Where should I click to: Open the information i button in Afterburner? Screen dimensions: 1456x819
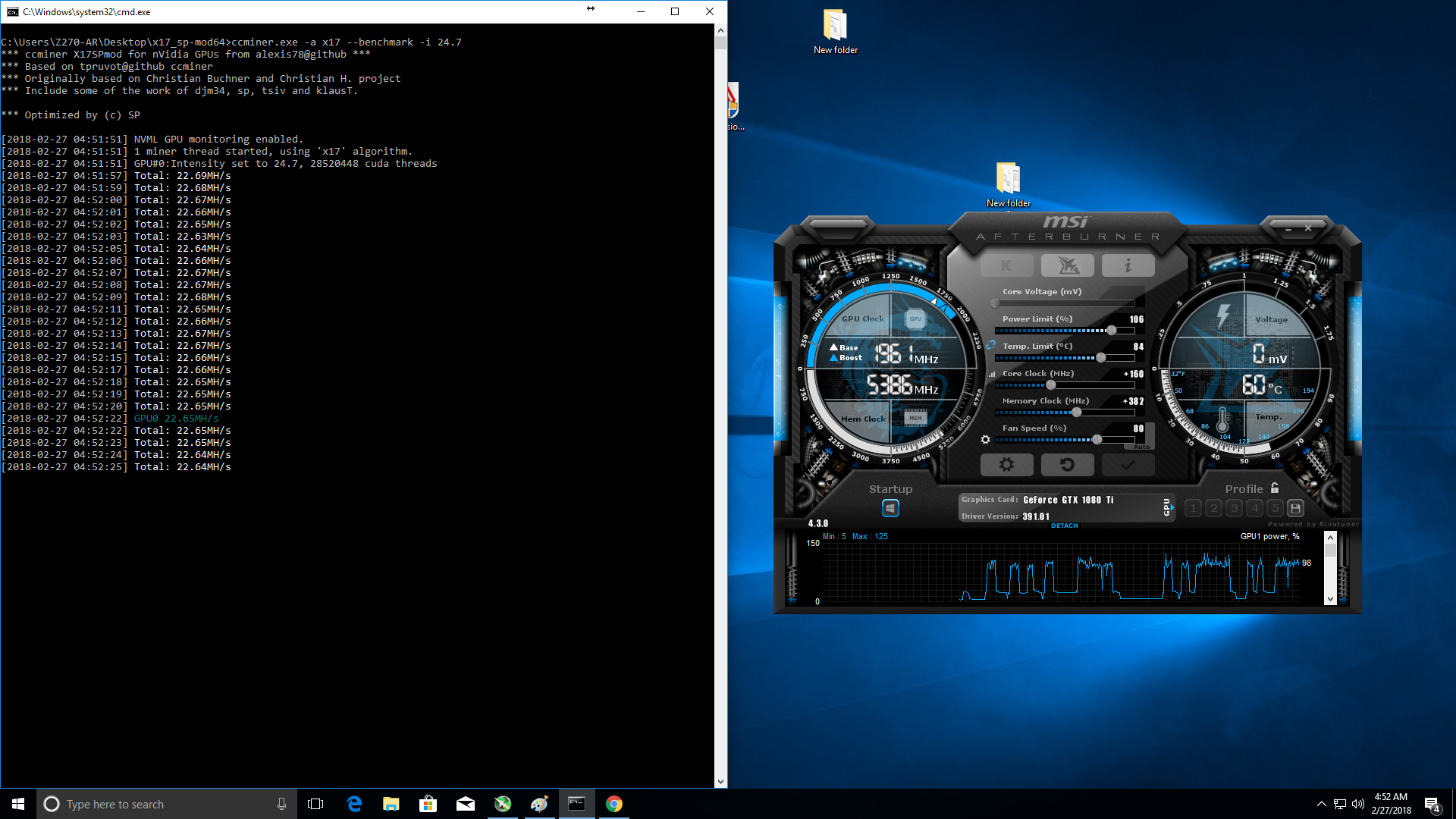click(x=1128, y=265)
